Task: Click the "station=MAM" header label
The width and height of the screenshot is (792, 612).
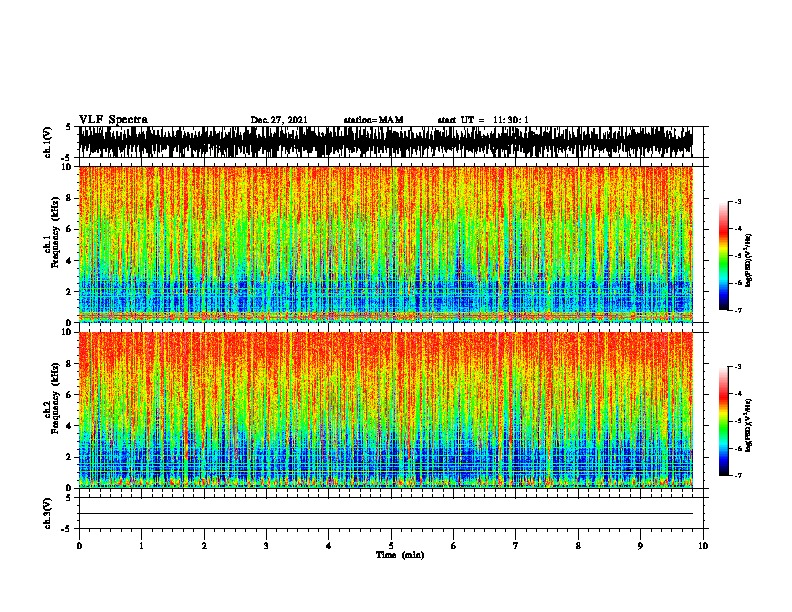Action: click(373, 120)
